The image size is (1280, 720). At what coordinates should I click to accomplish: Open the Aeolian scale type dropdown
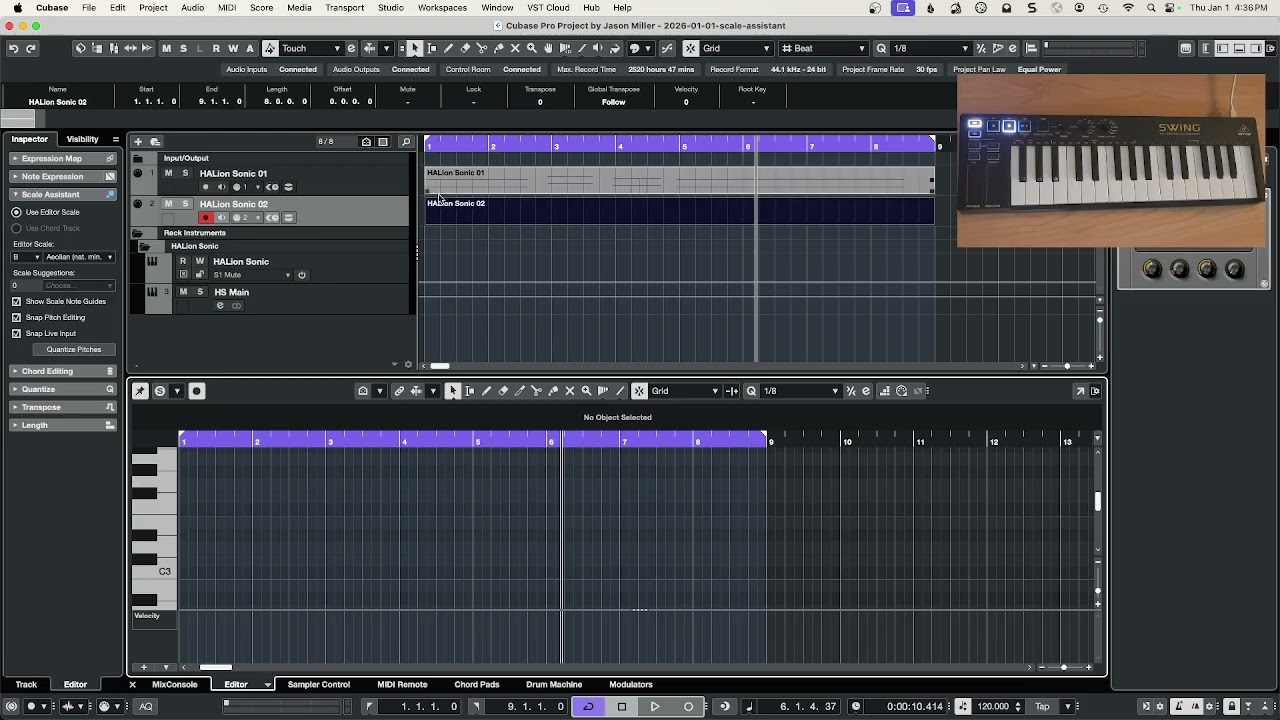coord(79,257)
